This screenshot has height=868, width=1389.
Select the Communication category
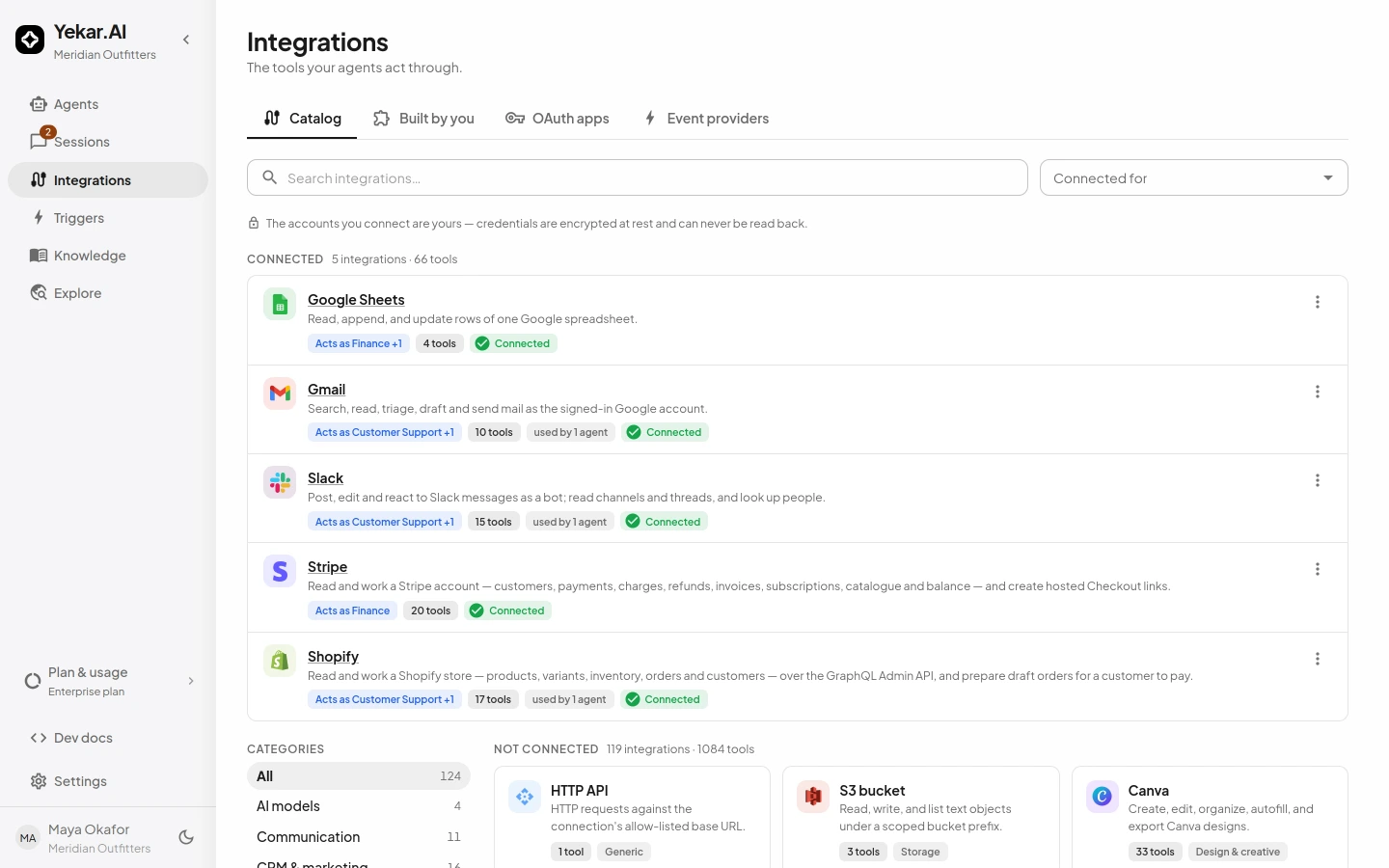tap(359, 837)
